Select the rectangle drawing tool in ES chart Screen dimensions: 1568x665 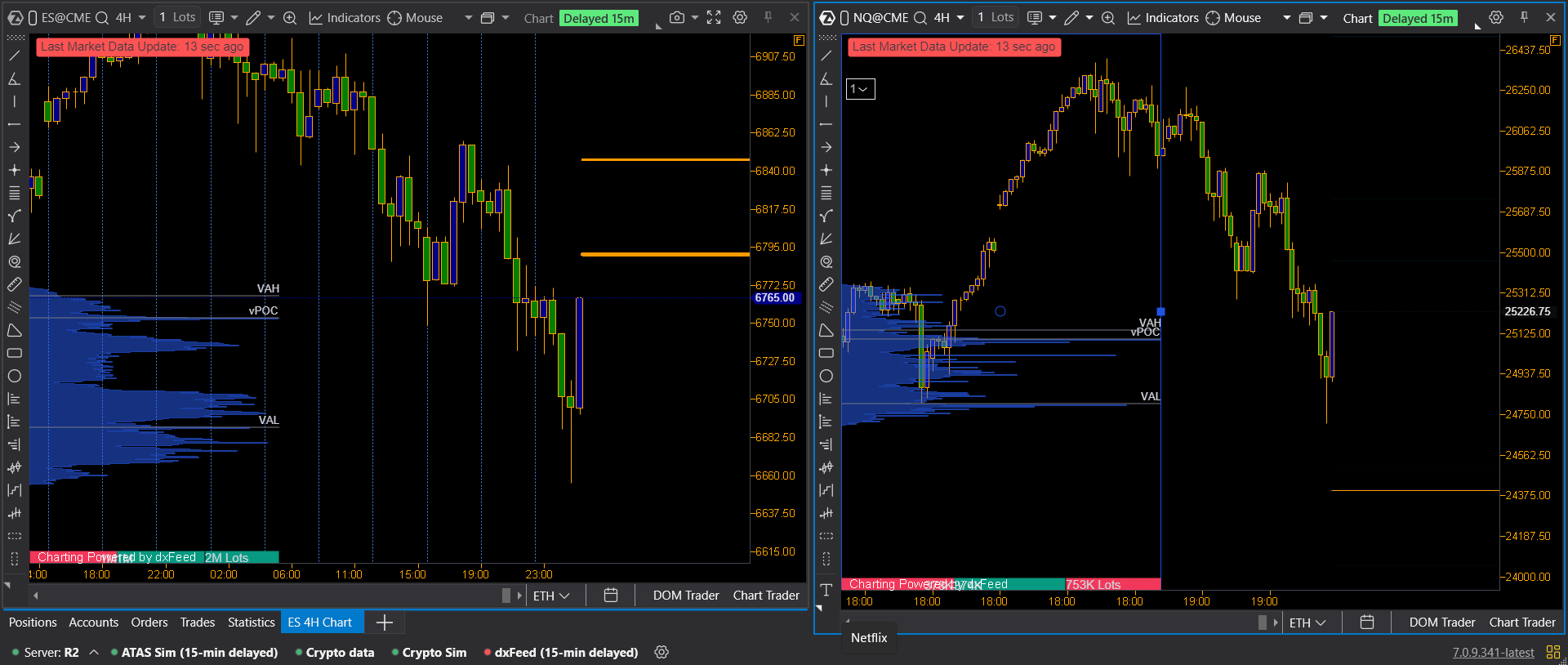15,353
